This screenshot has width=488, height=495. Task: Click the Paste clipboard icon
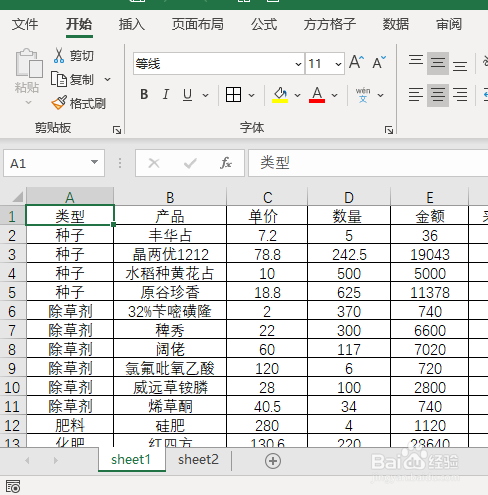point(29,63)
